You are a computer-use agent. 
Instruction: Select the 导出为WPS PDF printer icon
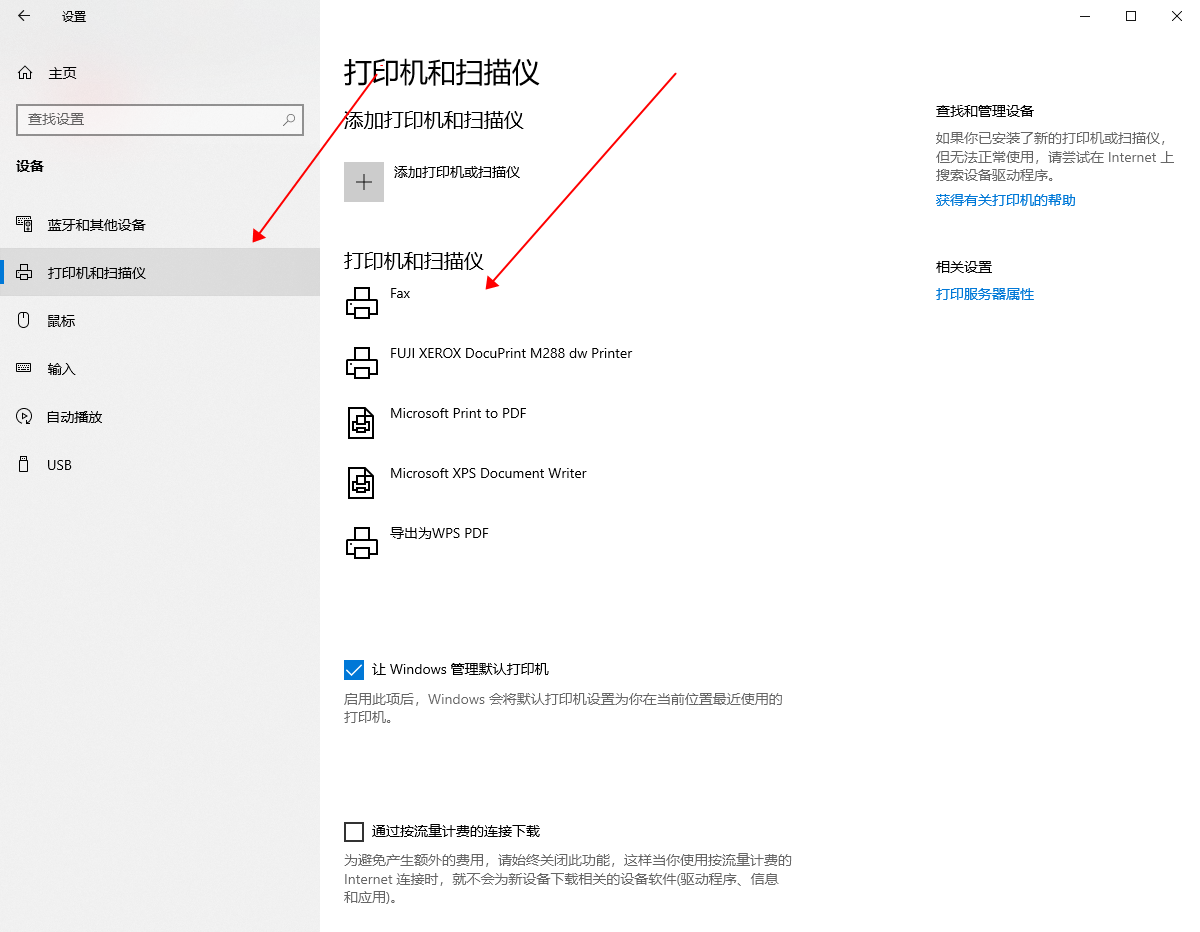pos(361,543)
